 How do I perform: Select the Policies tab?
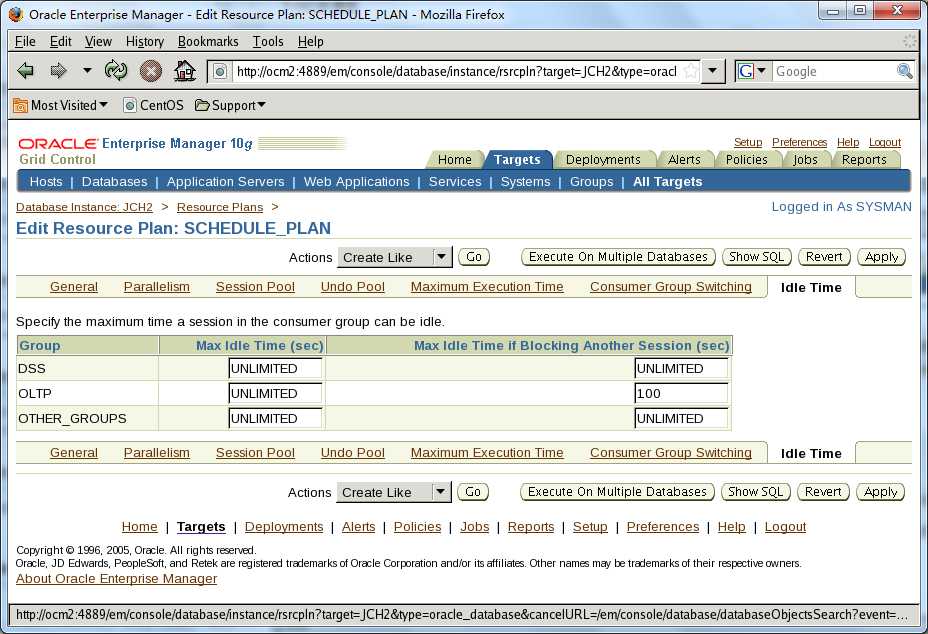pyautogui.click(x=746, y=160)
